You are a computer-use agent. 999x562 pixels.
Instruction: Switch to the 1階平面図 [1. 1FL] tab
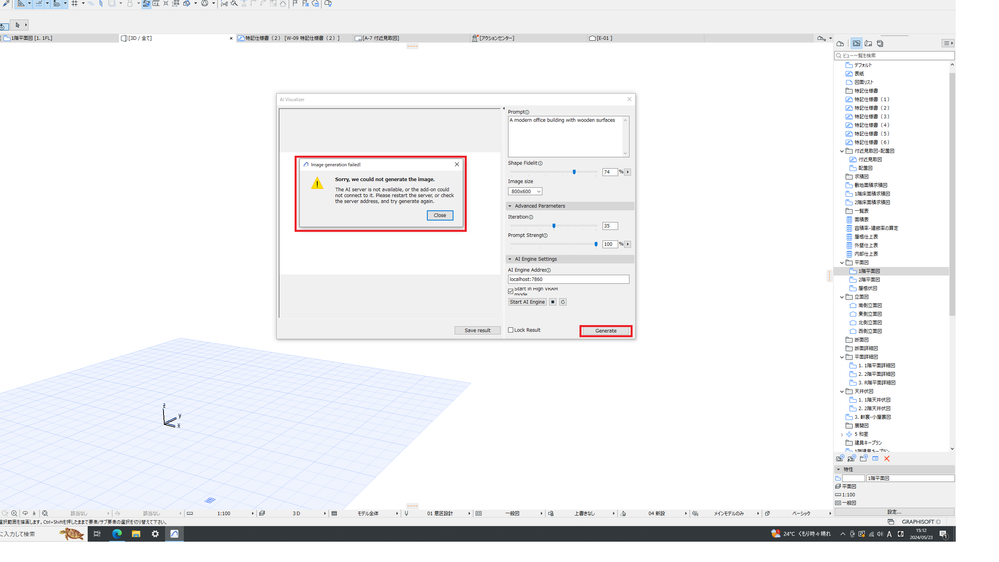(x=31, y=38)
